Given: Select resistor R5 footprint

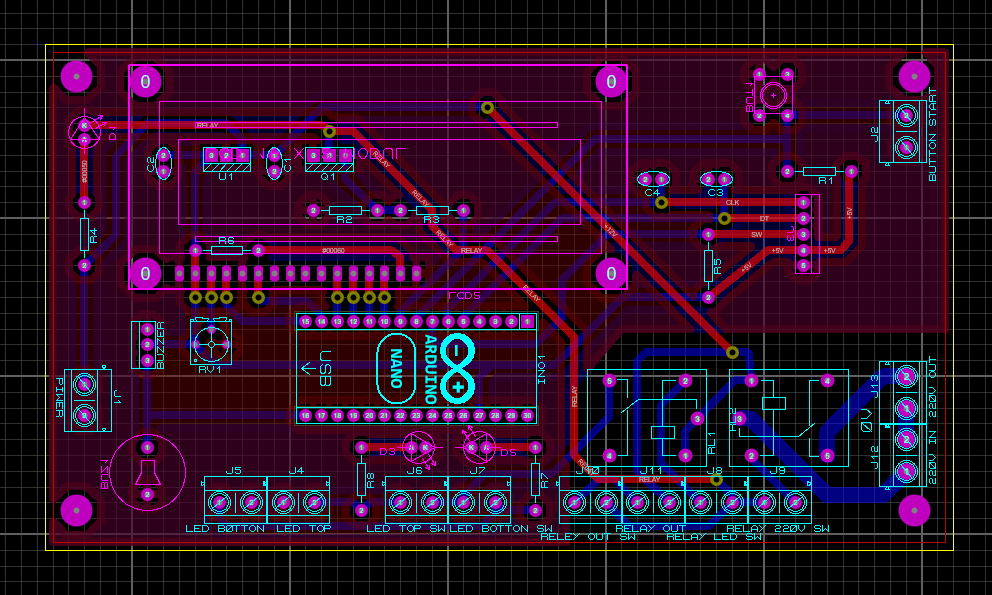Looking at the screenshot, I should [x=709, y=266].
